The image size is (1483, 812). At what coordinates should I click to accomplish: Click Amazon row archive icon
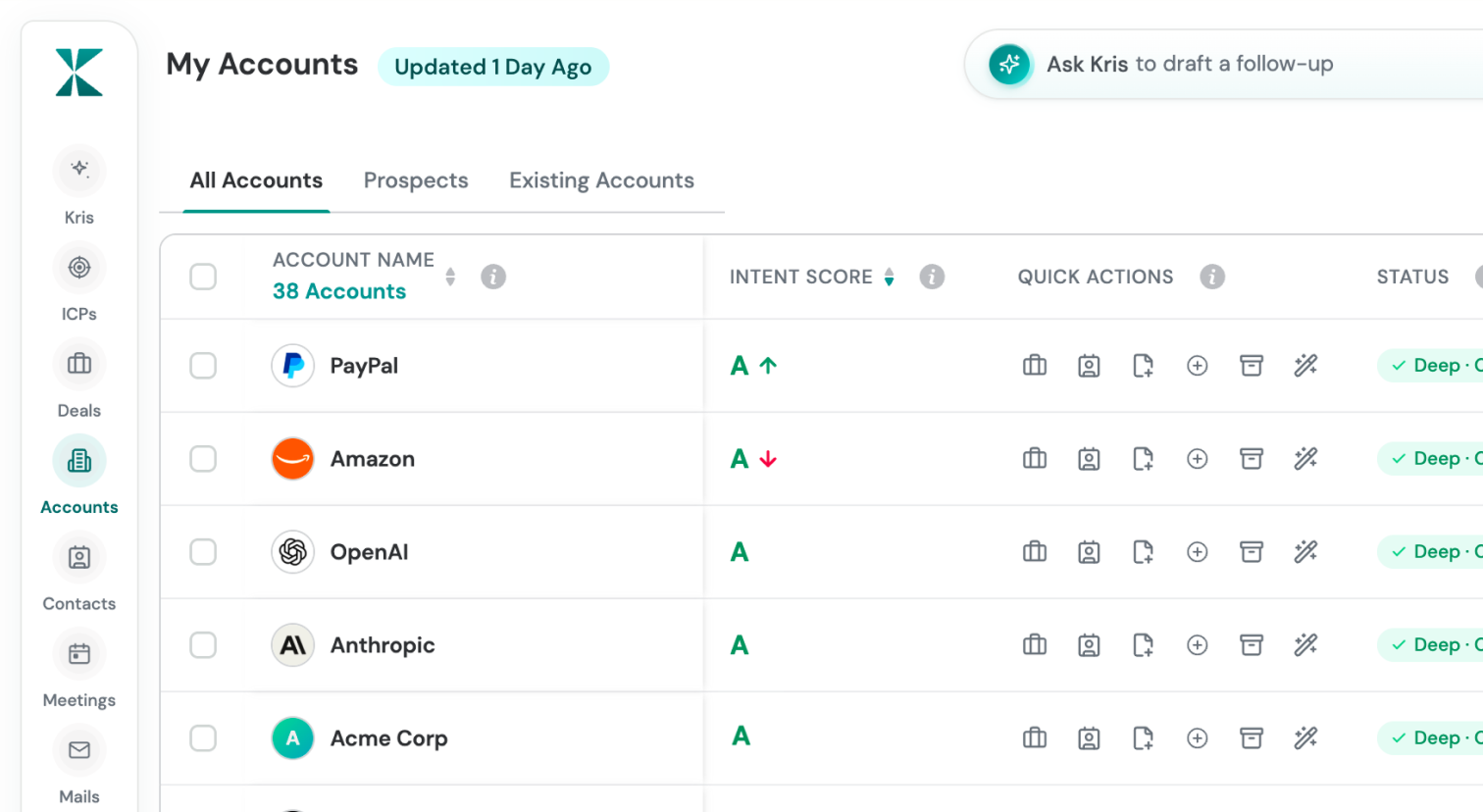(x=1252, y=459)
